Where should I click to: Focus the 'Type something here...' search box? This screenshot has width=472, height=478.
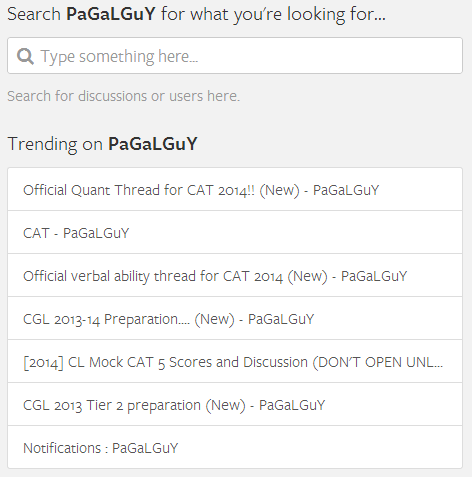235,56
